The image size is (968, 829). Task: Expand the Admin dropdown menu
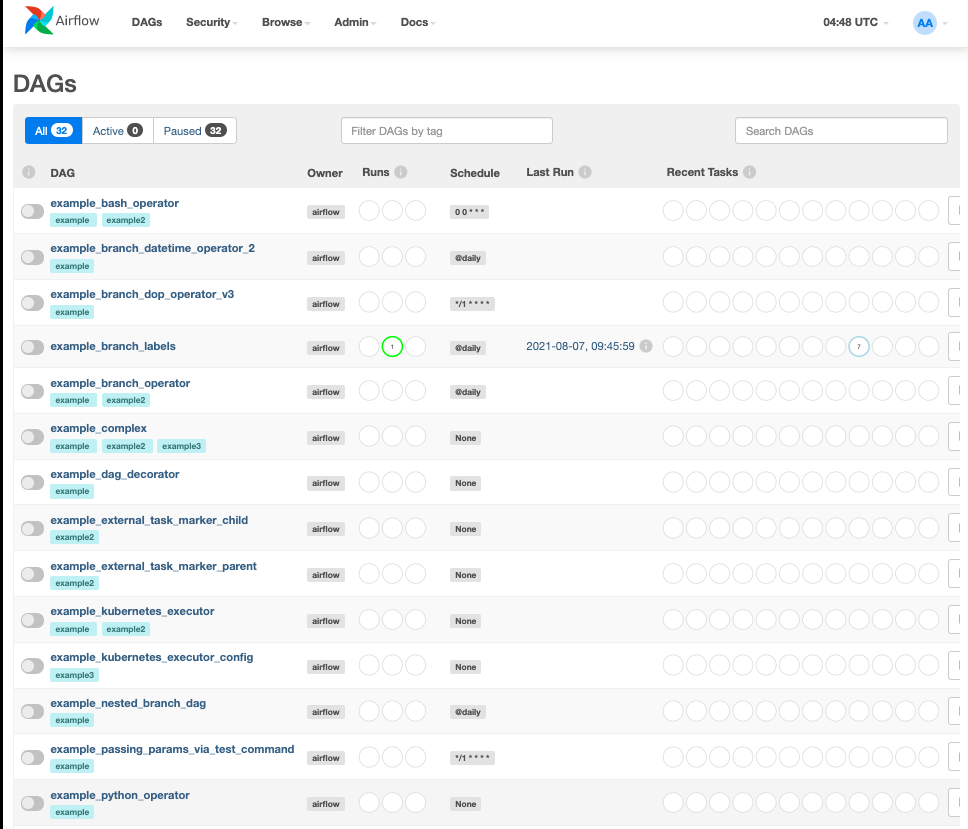[x=354, y=22]
